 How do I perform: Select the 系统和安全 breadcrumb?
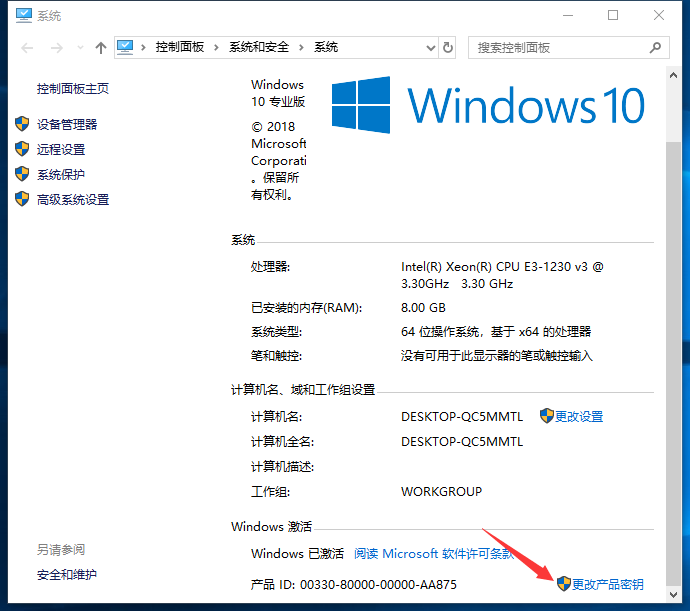259,47
